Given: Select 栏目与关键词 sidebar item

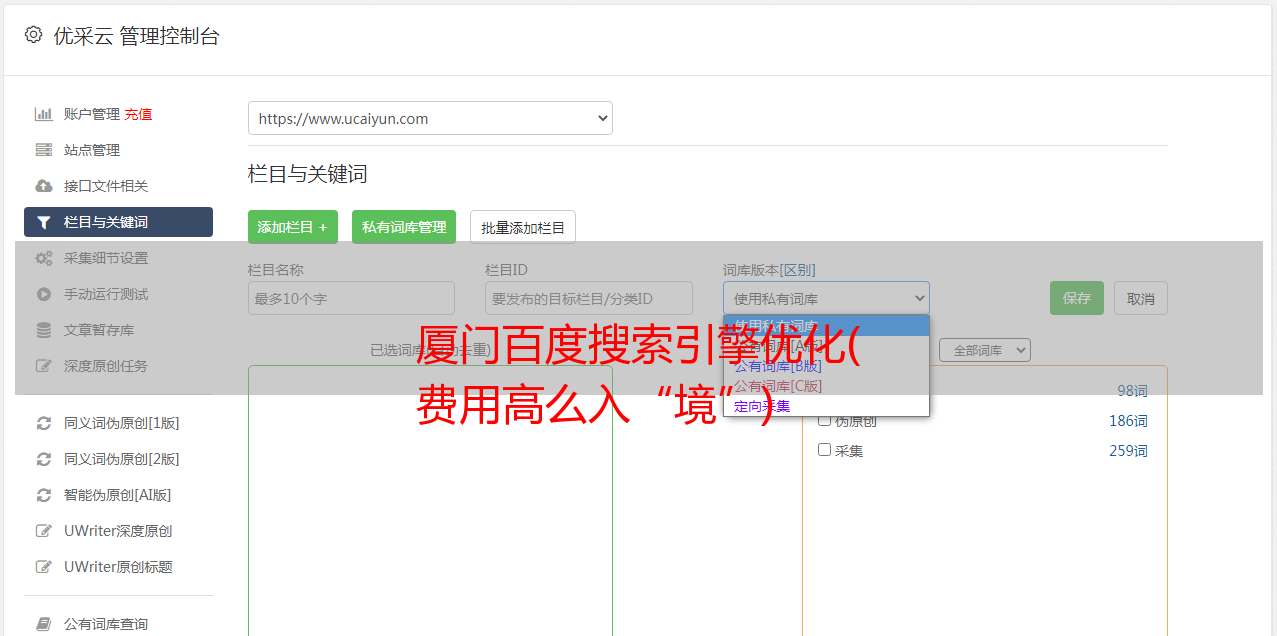Looking at the screenshot, I should (x=118, y=222).
